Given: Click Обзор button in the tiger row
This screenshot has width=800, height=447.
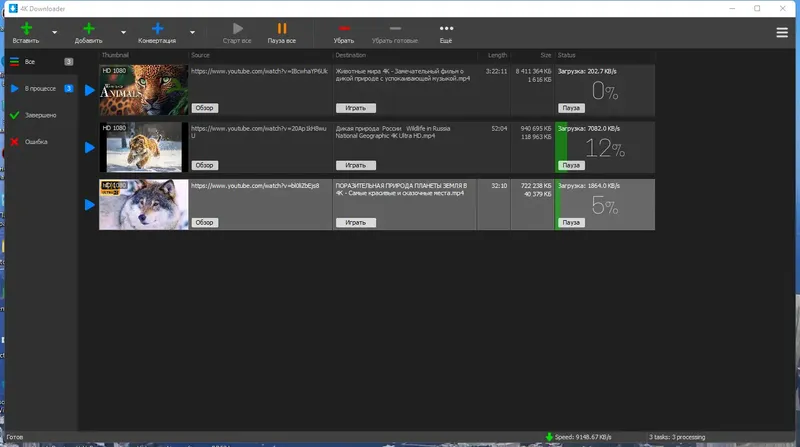Looking at the screenshot, I should [205, 165].
